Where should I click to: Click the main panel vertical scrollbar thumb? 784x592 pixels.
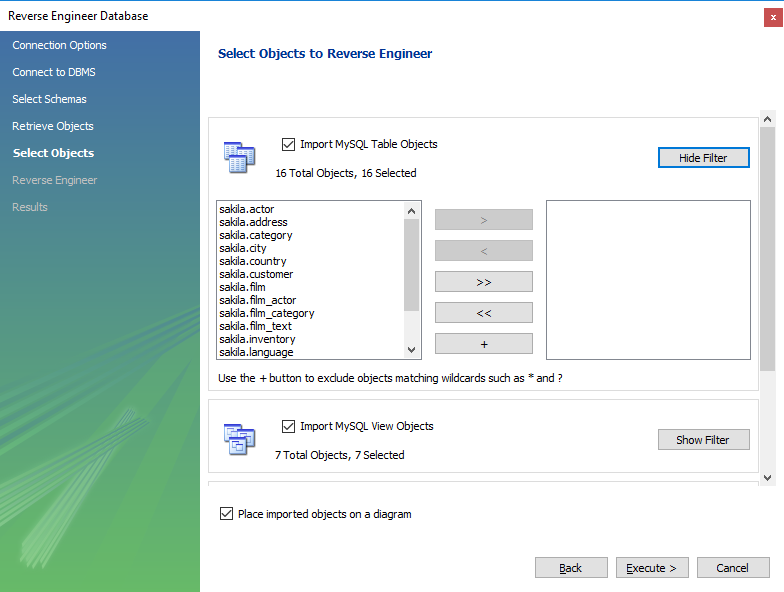click(x=767, y=250)
